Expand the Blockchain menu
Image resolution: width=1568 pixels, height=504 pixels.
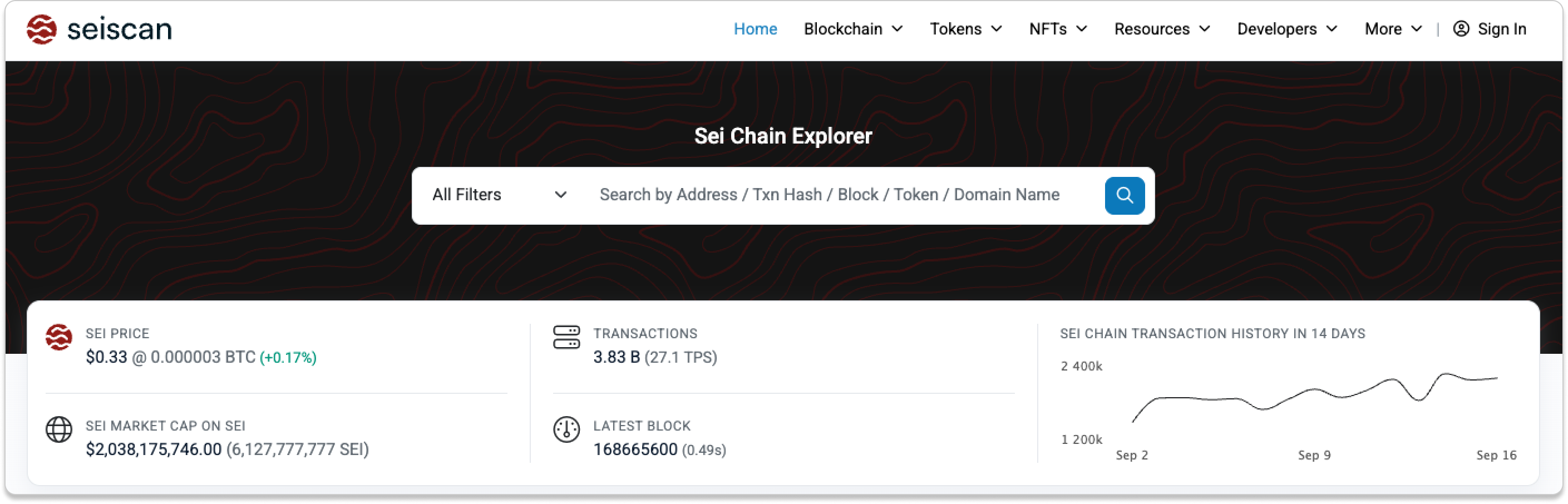click(853, 28)
